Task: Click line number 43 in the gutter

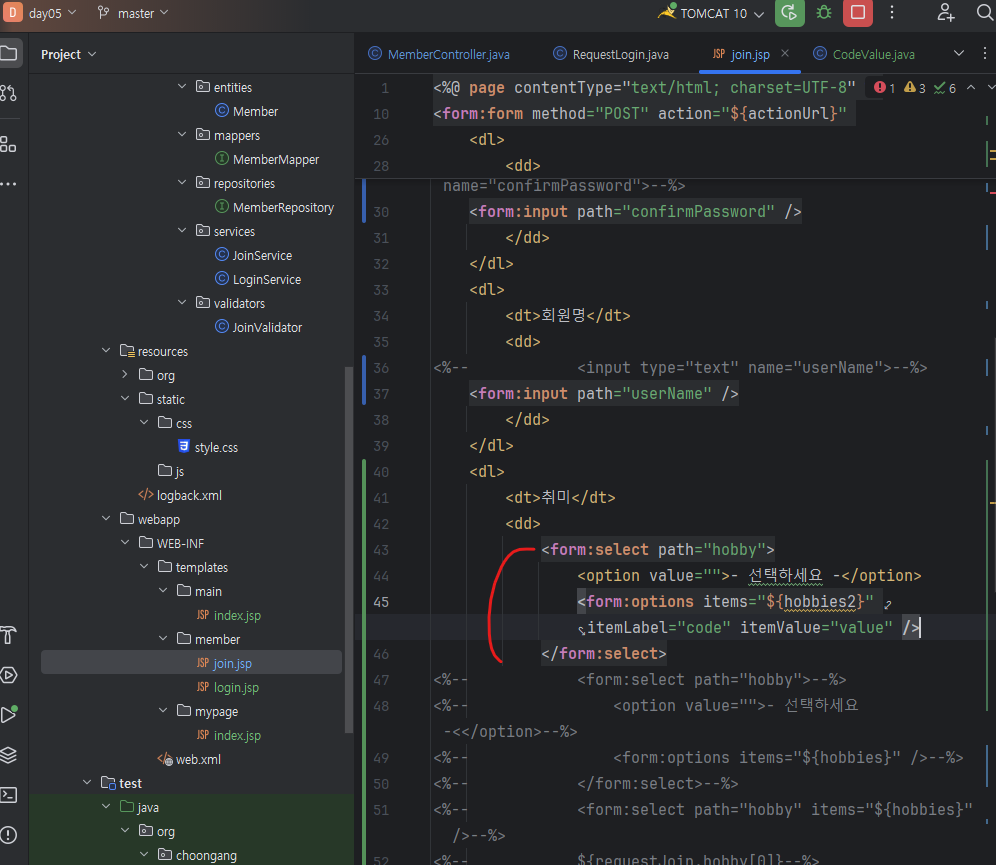Action: coord(381,550)
